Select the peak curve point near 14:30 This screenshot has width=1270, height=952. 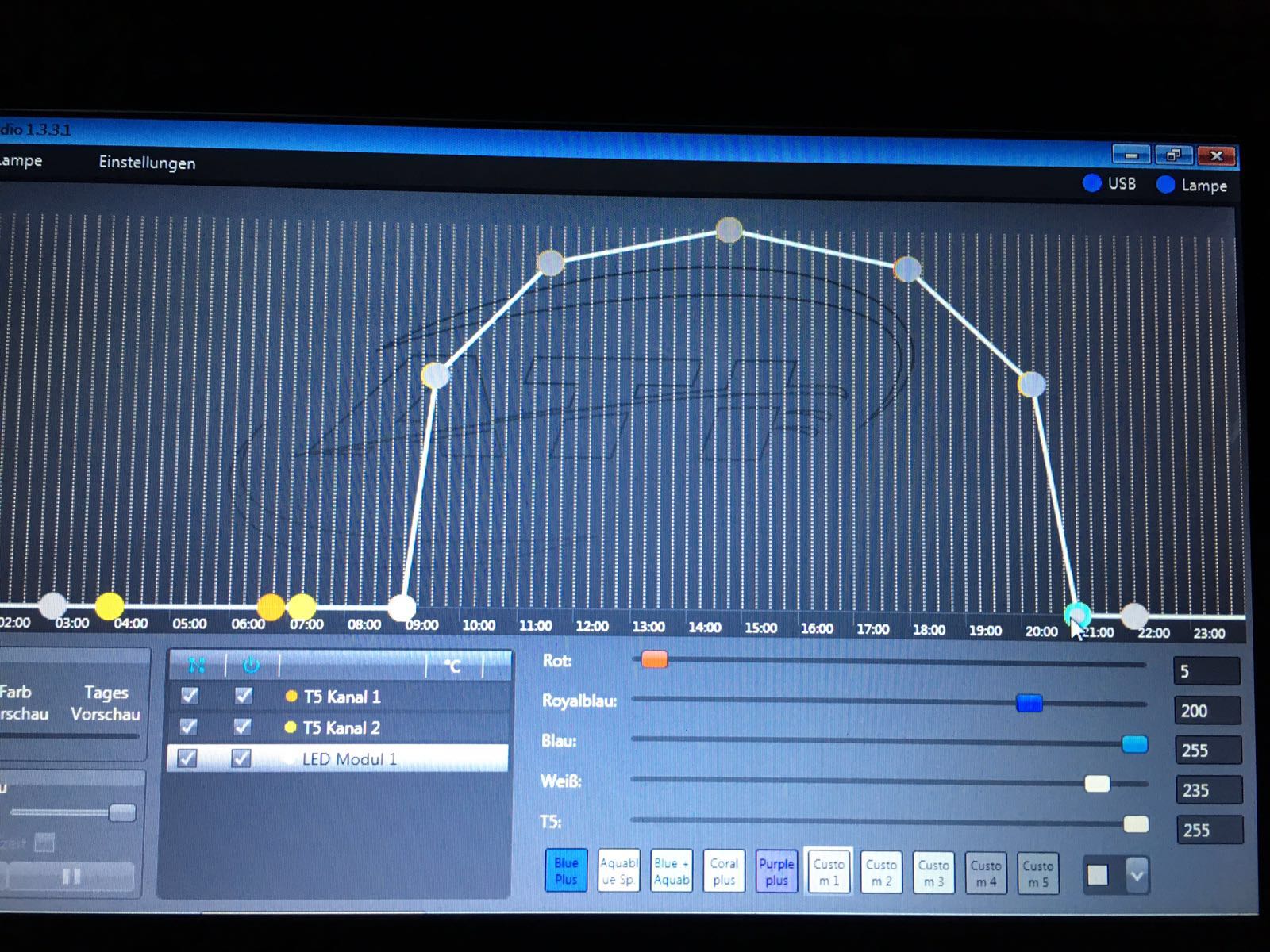[729, 230]
